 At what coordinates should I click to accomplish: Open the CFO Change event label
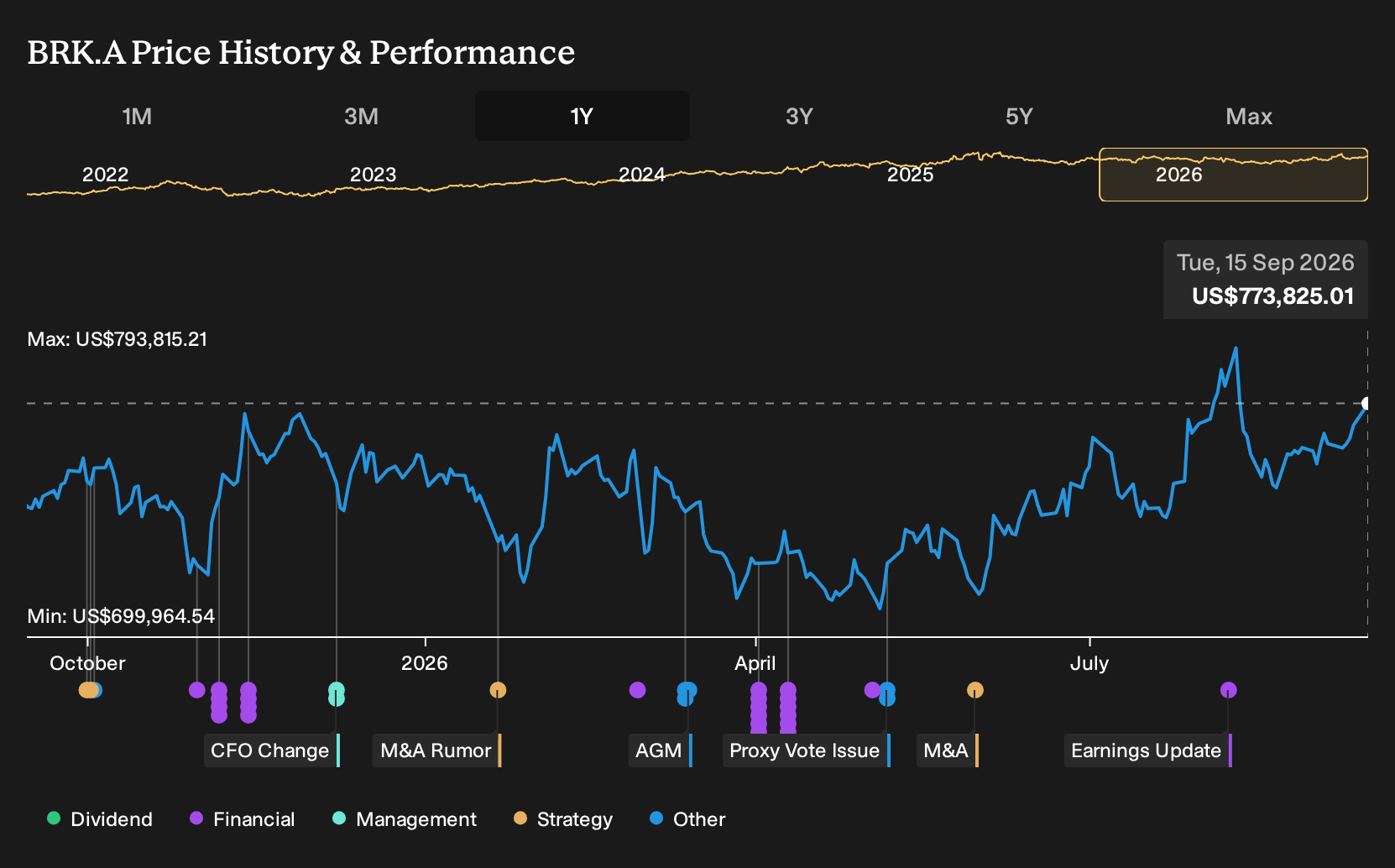[x=272, y=750]
